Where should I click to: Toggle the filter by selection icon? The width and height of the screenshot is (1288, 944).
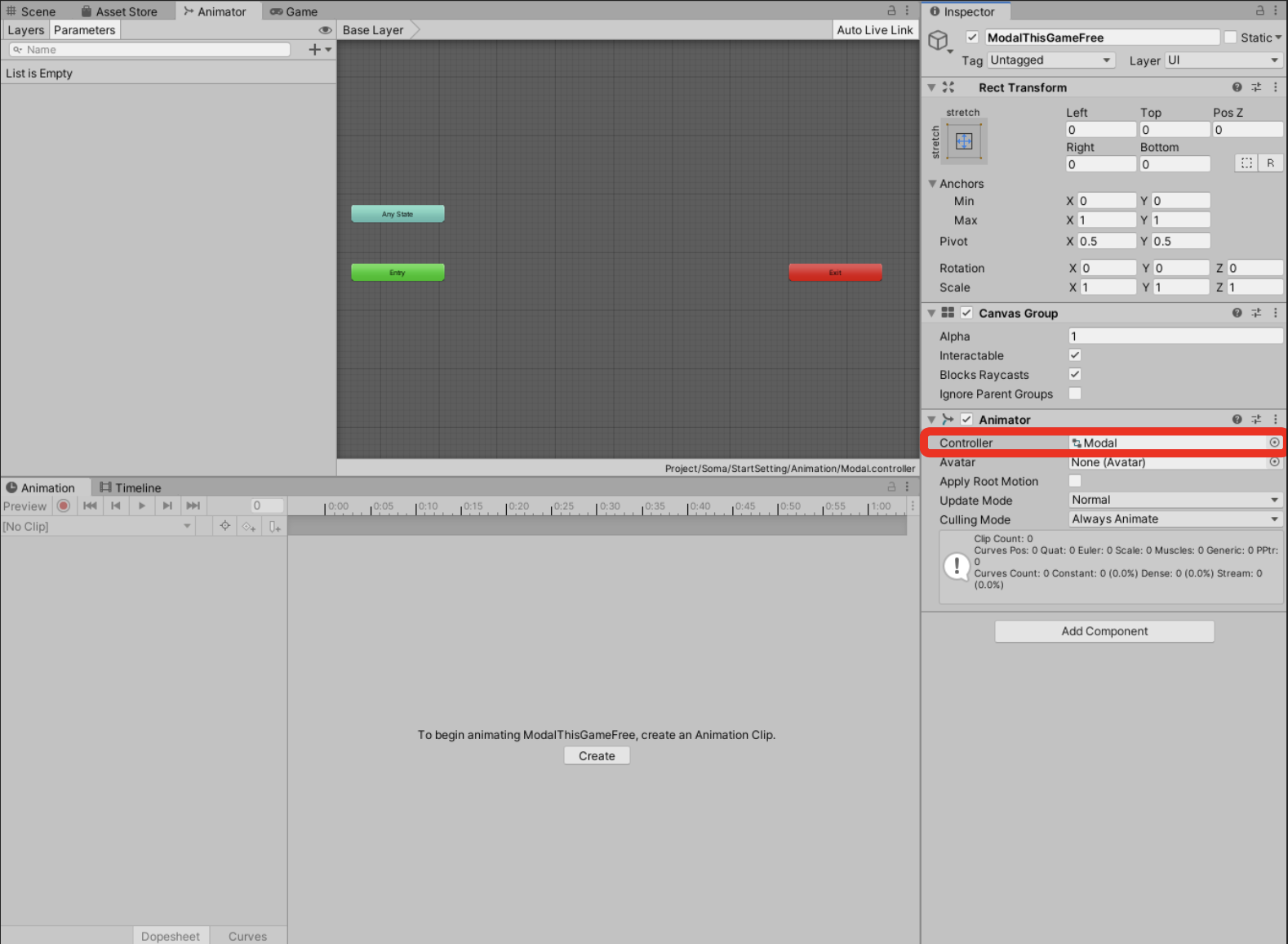225,526
